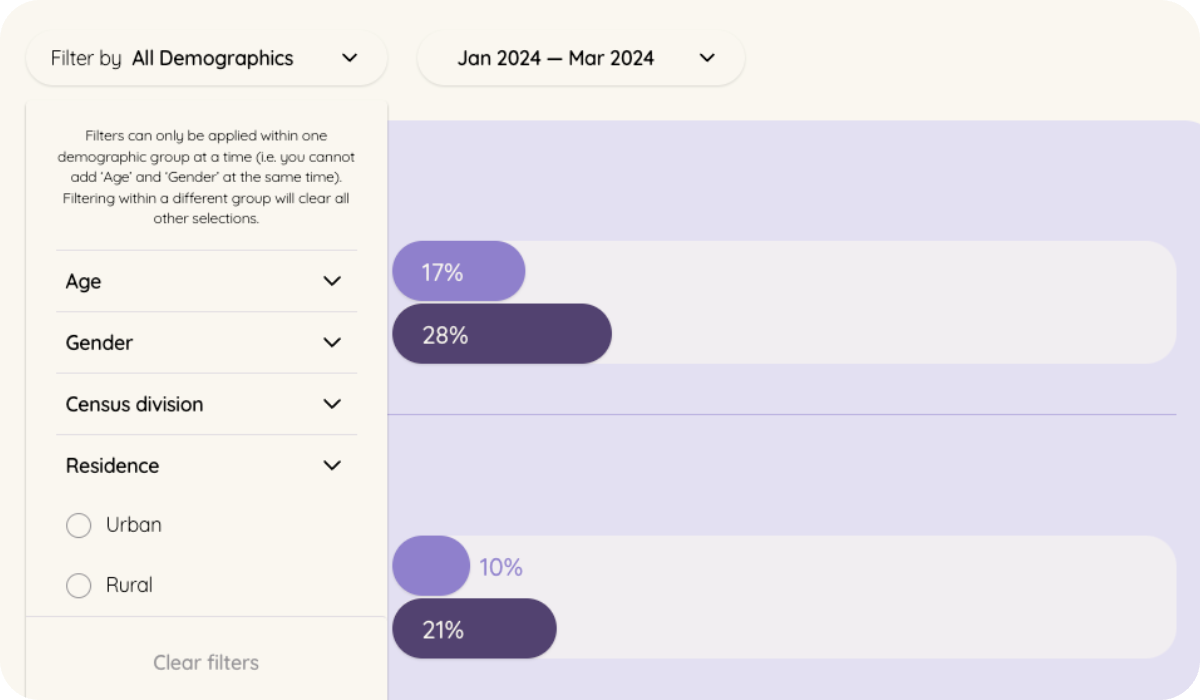Screen dimensions: 1200x700
Task: Click the chevron icon beside the date range
Action: [707, 58]
